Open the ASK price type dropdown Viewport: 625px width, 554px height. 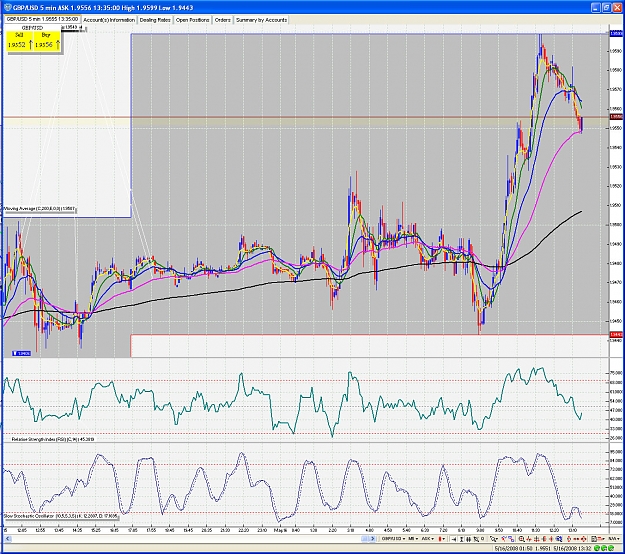(428, 539)
